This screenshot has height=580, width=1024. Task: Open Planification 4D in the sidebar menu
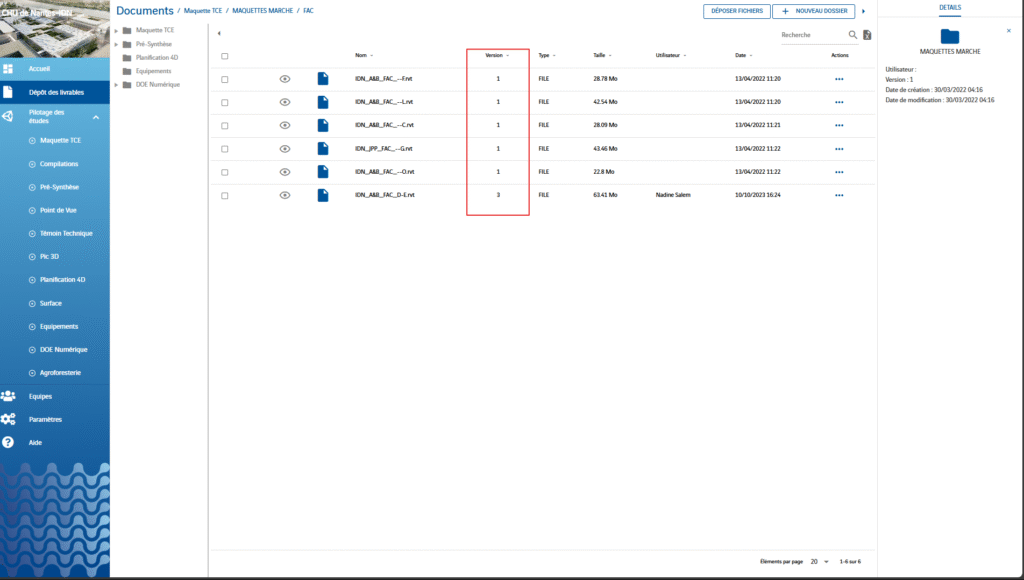61,280
